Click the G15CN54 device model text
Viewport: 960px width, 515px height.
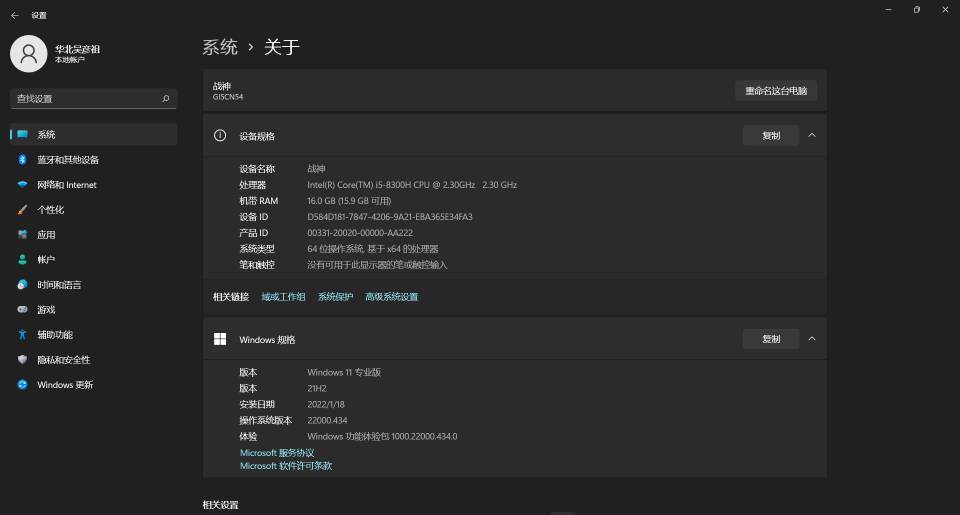228,97
